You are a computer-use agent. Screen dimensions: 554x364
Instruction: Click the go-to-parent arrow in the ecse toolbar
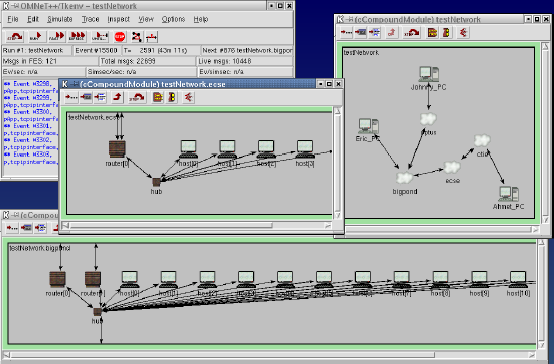pyautogui.click(x=117, y=97)
